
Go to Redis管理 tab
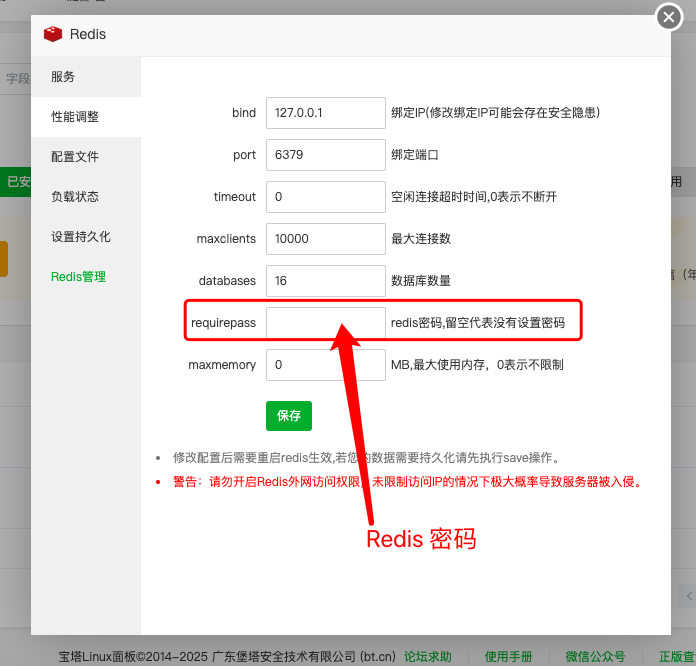pyautogui.click(x=86, y=277)
